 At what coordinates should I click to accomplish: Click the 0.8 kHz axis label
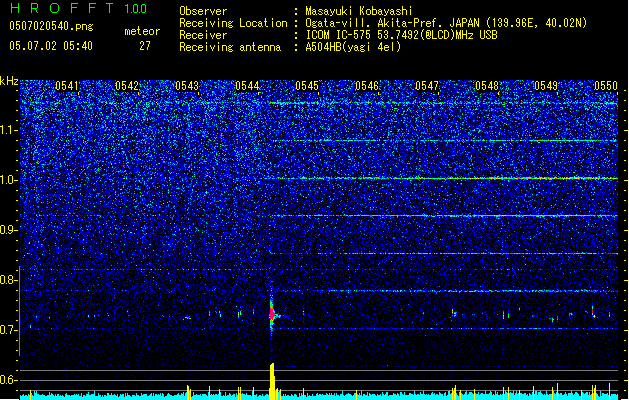click(9, 280)
